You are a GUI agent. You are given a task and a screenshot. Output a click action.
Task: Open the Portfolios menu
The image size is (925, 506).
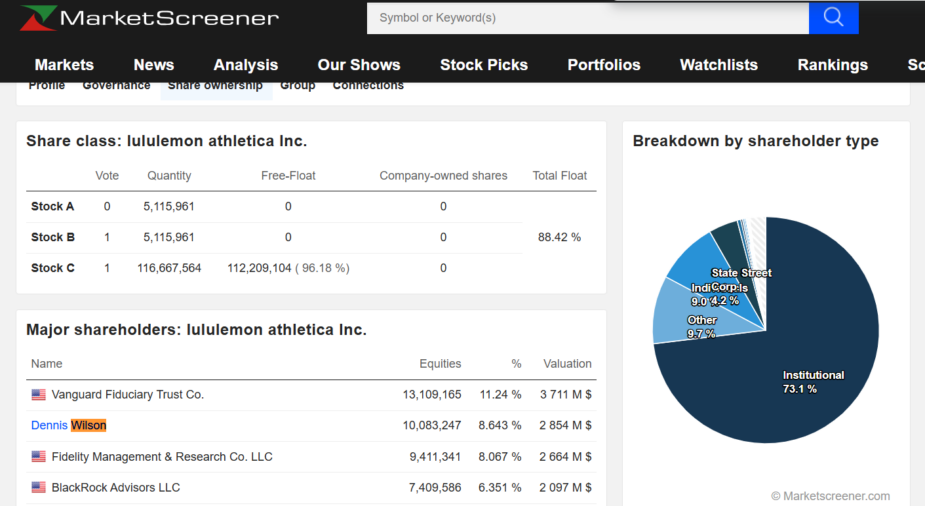pos(604,64)
